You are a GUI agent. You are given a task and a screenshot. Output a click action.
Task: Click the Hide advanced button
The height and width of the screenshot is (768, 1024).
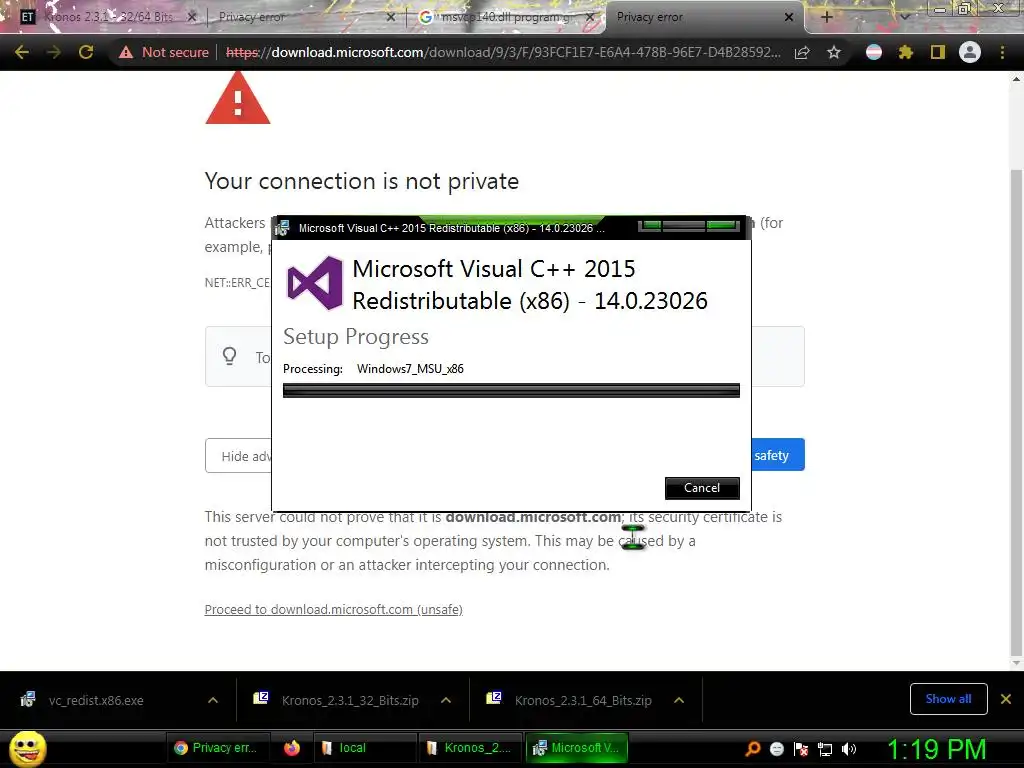238,456
